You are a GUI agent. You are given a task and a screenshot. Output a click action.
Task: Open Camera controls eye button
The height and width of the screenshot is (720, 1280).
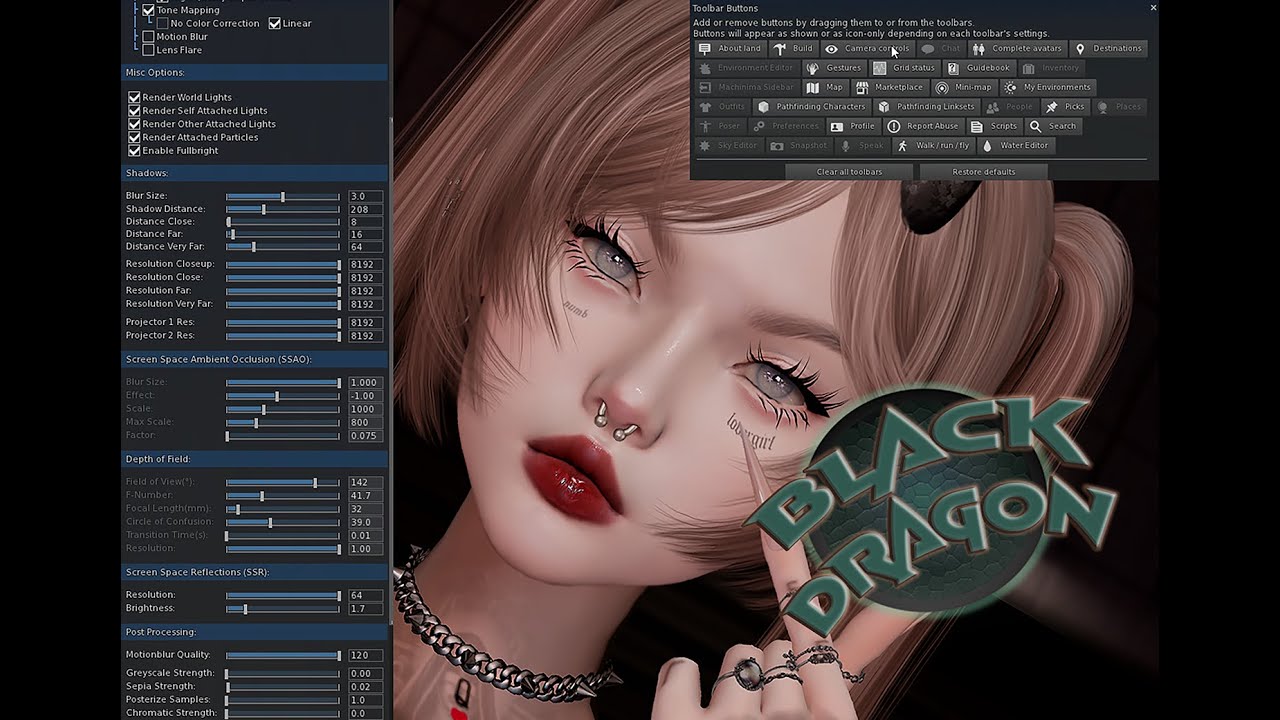[x=867, y=48]
